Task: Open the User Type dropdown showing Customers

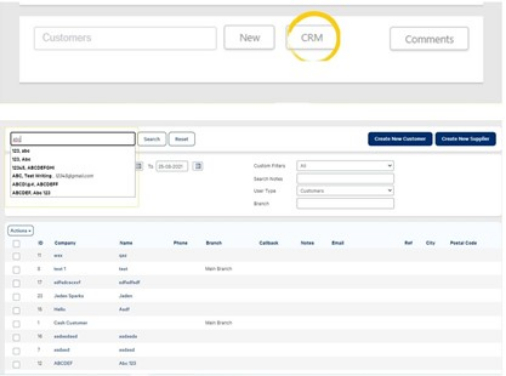Action: pos(345,191)
